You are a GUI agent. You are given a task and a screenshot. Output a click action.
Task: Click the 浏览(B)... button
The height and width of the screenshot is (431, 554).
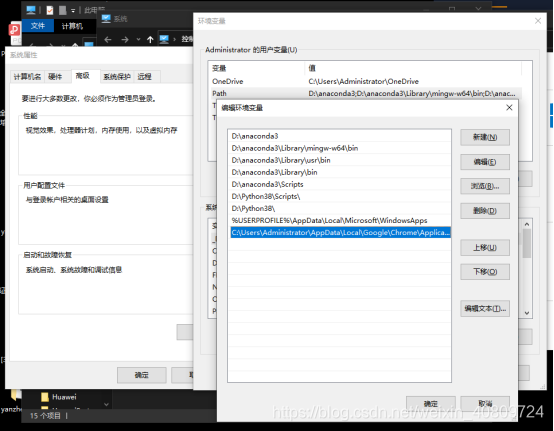click(x=485, y=186)
